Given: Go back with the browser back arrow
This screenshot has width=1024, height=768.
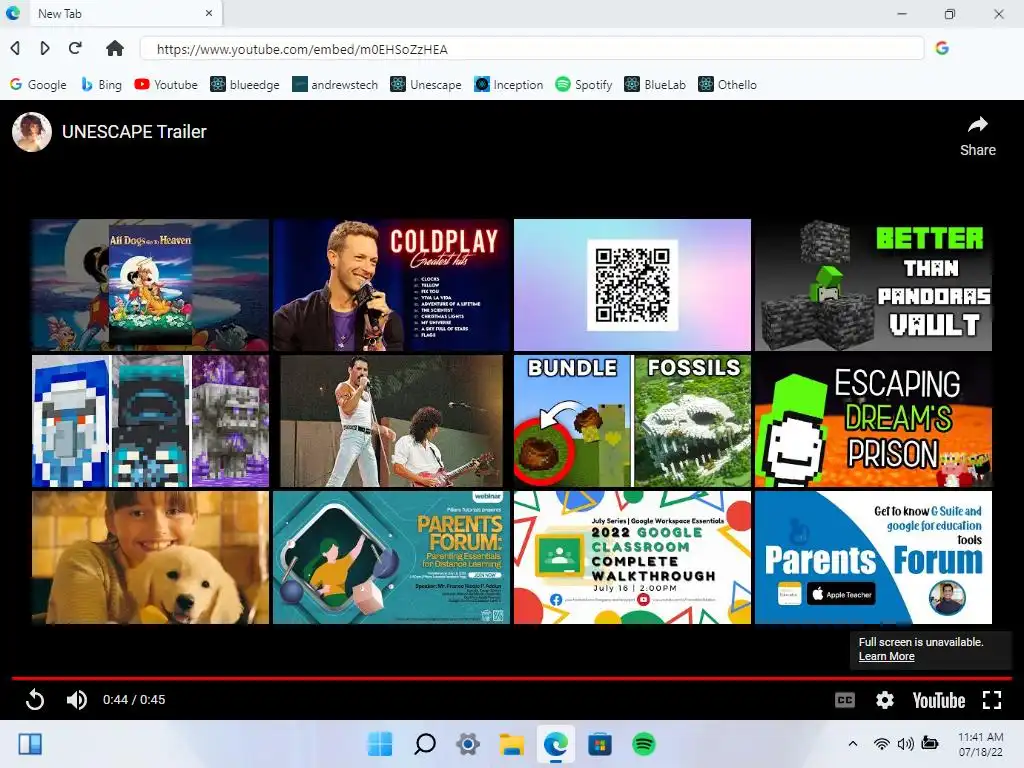Looking at the screenshot, I should [15, 48].
